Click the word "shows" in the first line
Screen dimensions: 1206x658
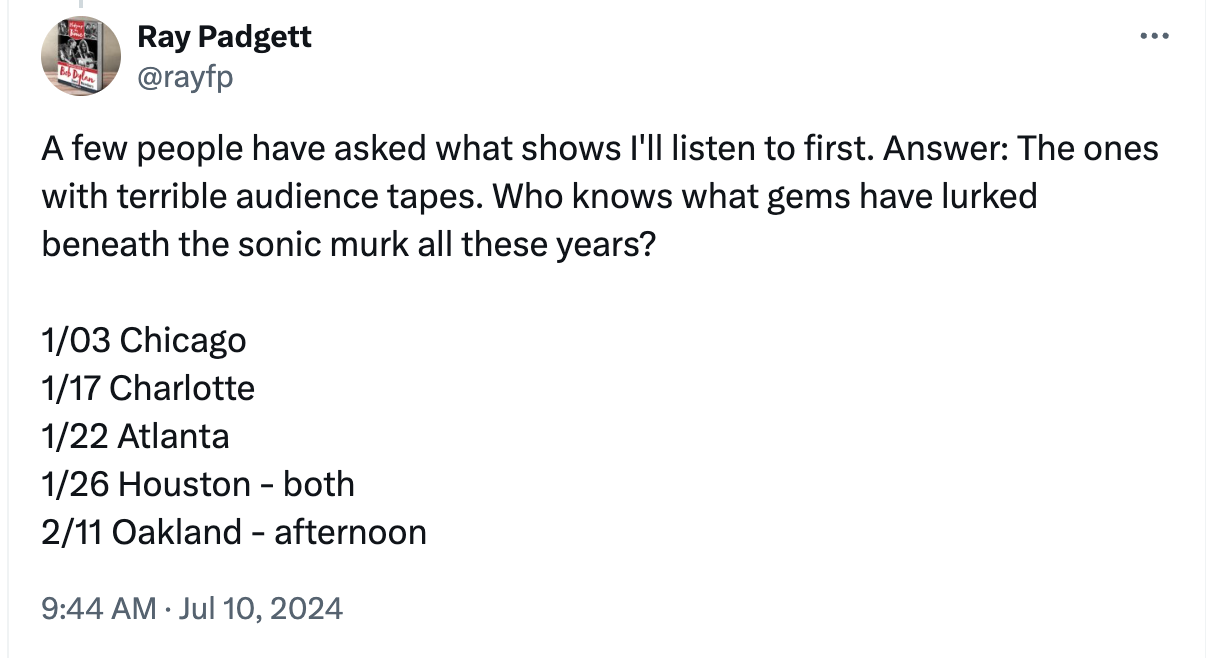tap(563, 149)
